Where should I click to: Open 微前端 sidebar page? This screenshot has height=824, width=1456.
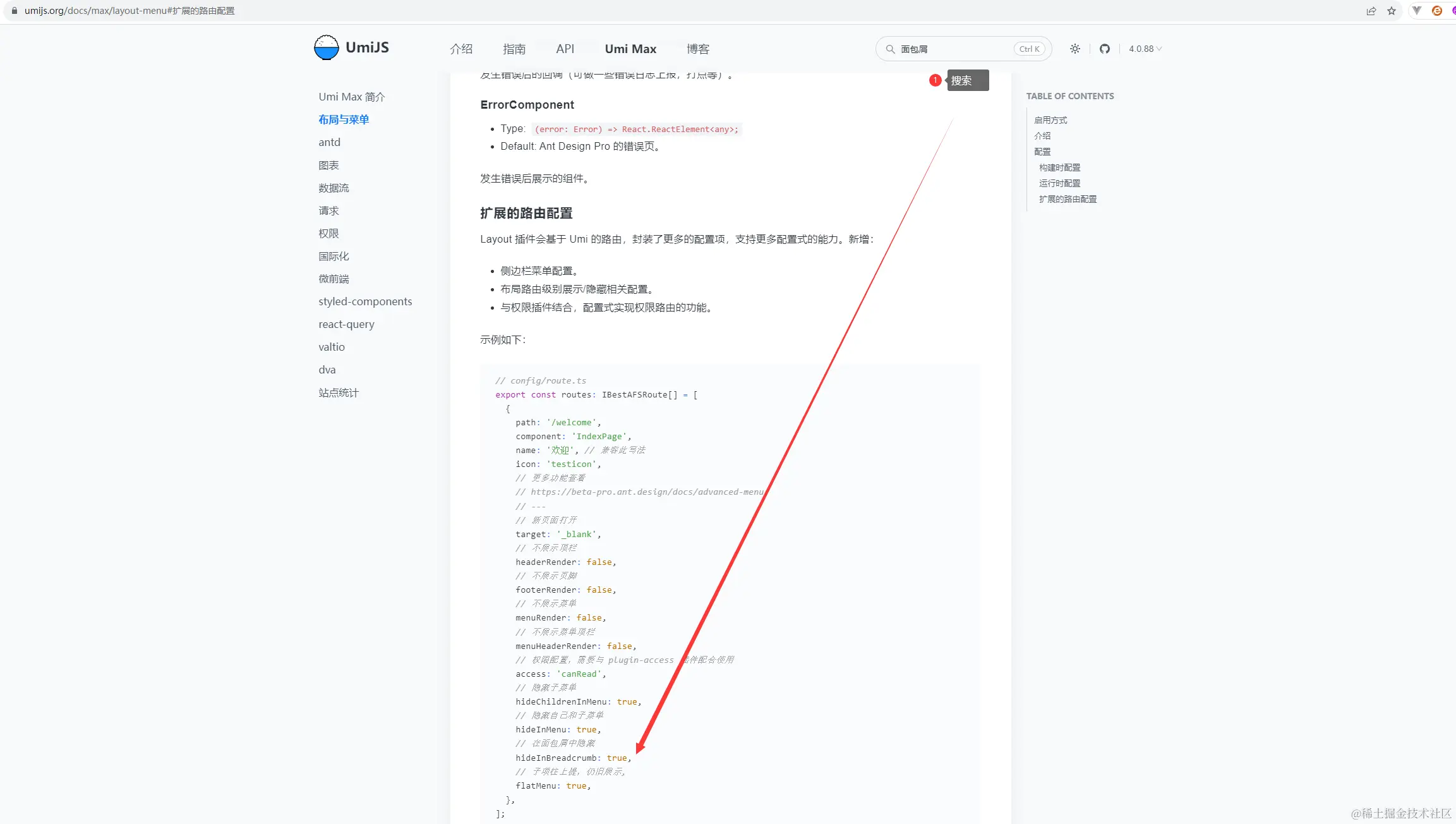pyautogui.click(x=334, y=279)
